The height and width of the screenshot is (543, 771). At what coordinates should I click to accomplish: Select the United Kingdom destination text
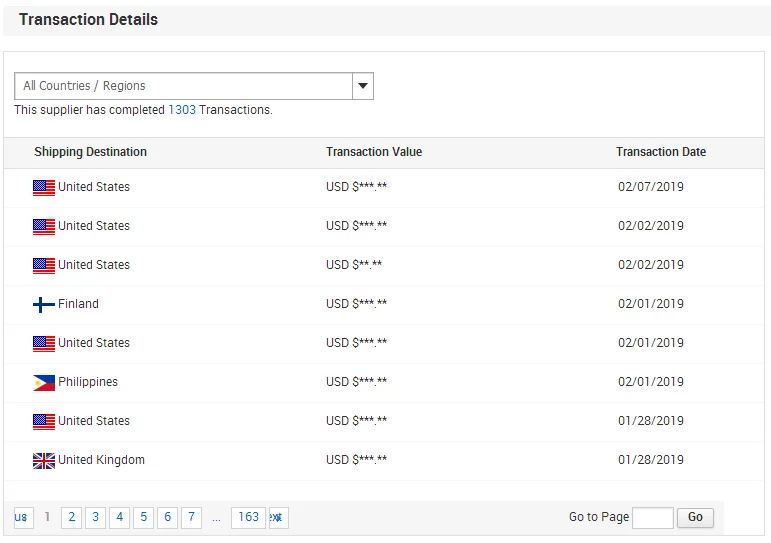pyautogui.click(x=101, y=460)
